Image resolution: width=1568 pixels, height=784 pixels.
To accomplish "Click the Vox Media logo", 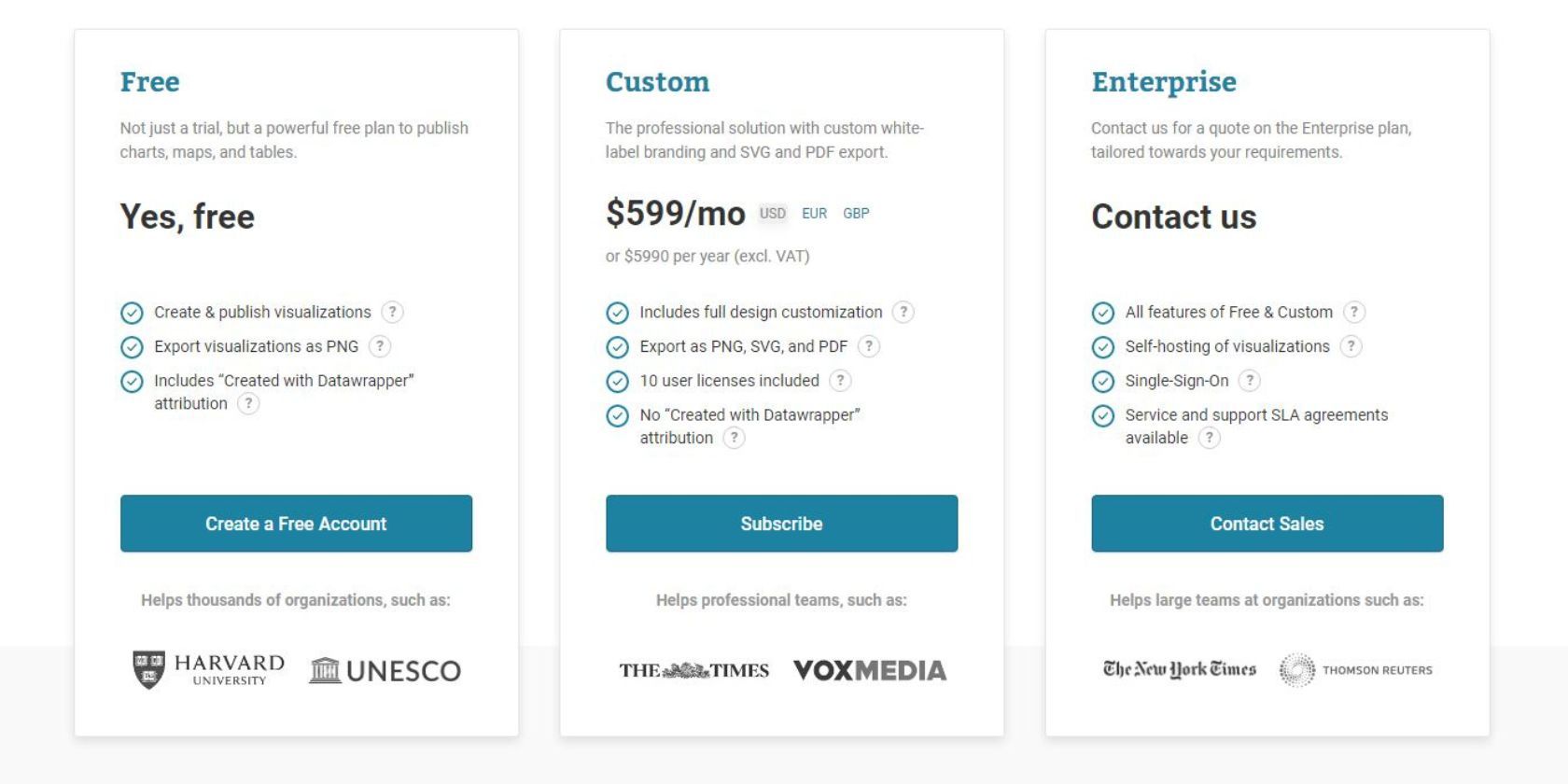I will pyautogui.click(x=869, y=670).
